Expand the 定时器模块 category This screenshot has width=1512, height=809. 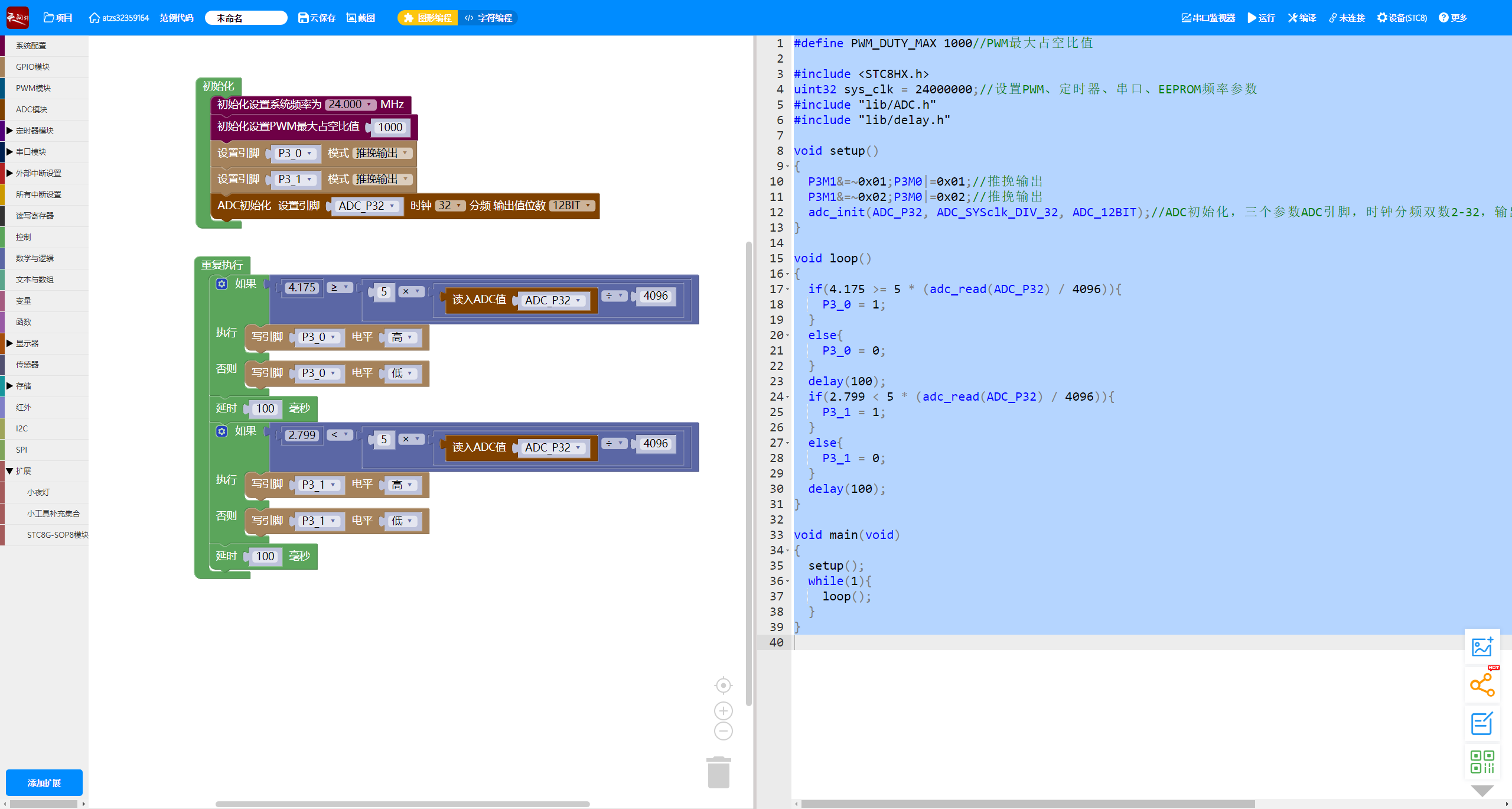[9, 131]
